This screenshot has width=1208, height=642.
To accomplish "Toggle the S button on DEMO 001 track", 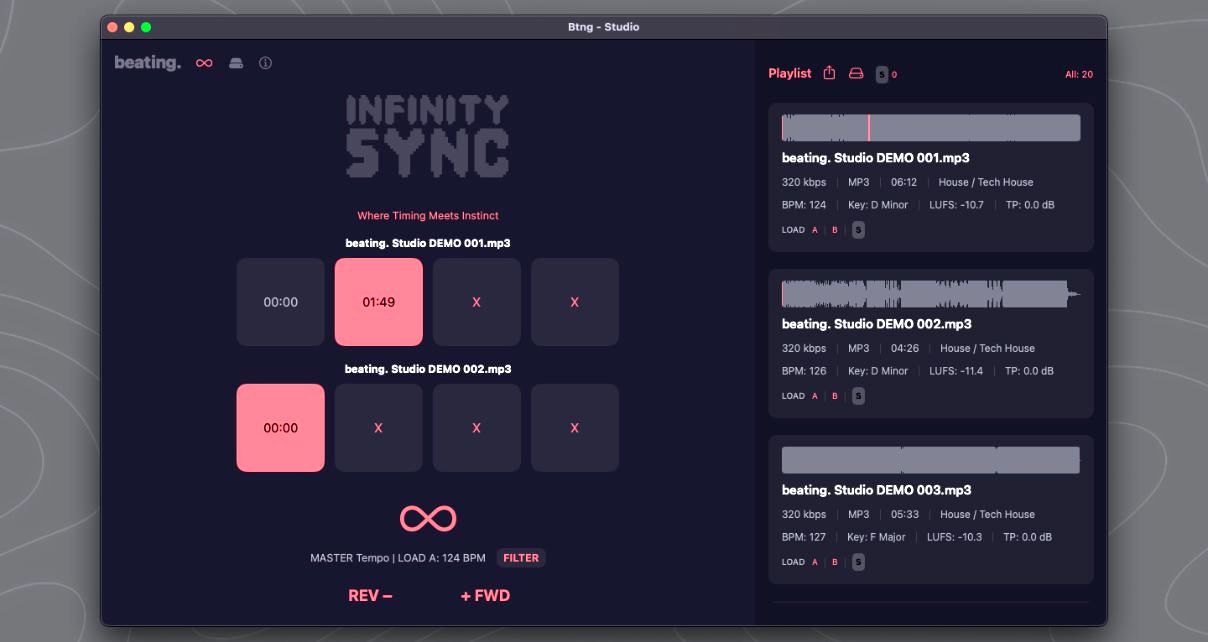I will point(857,229).
